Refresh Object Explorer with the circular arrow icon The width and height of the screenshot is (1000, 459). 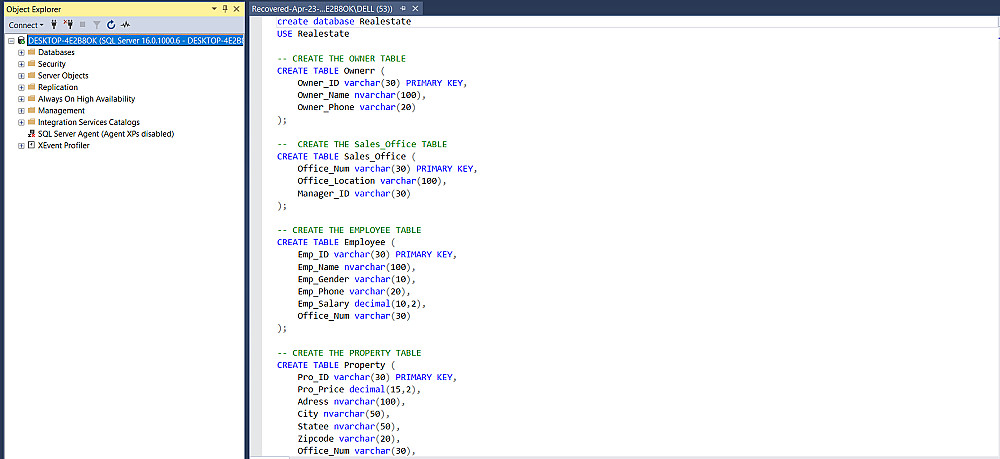tap(111, 25)
